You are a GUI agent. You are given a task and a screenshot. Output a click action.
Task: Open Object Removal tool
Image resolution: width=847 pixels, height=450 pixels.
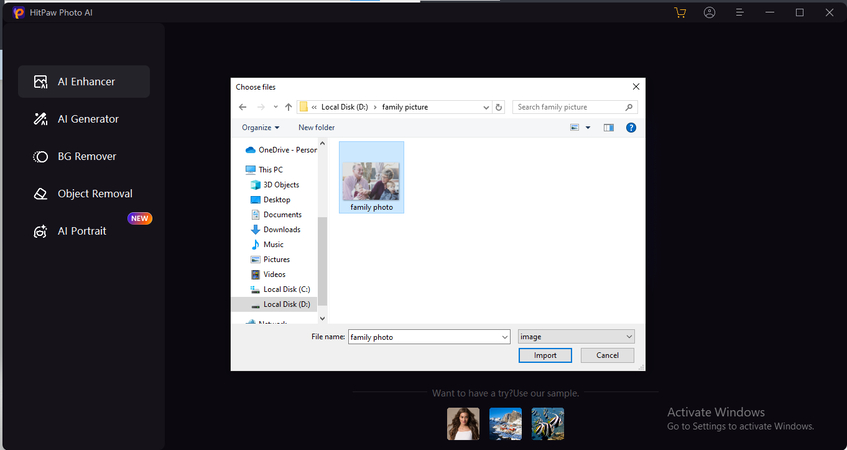point(84,193)
